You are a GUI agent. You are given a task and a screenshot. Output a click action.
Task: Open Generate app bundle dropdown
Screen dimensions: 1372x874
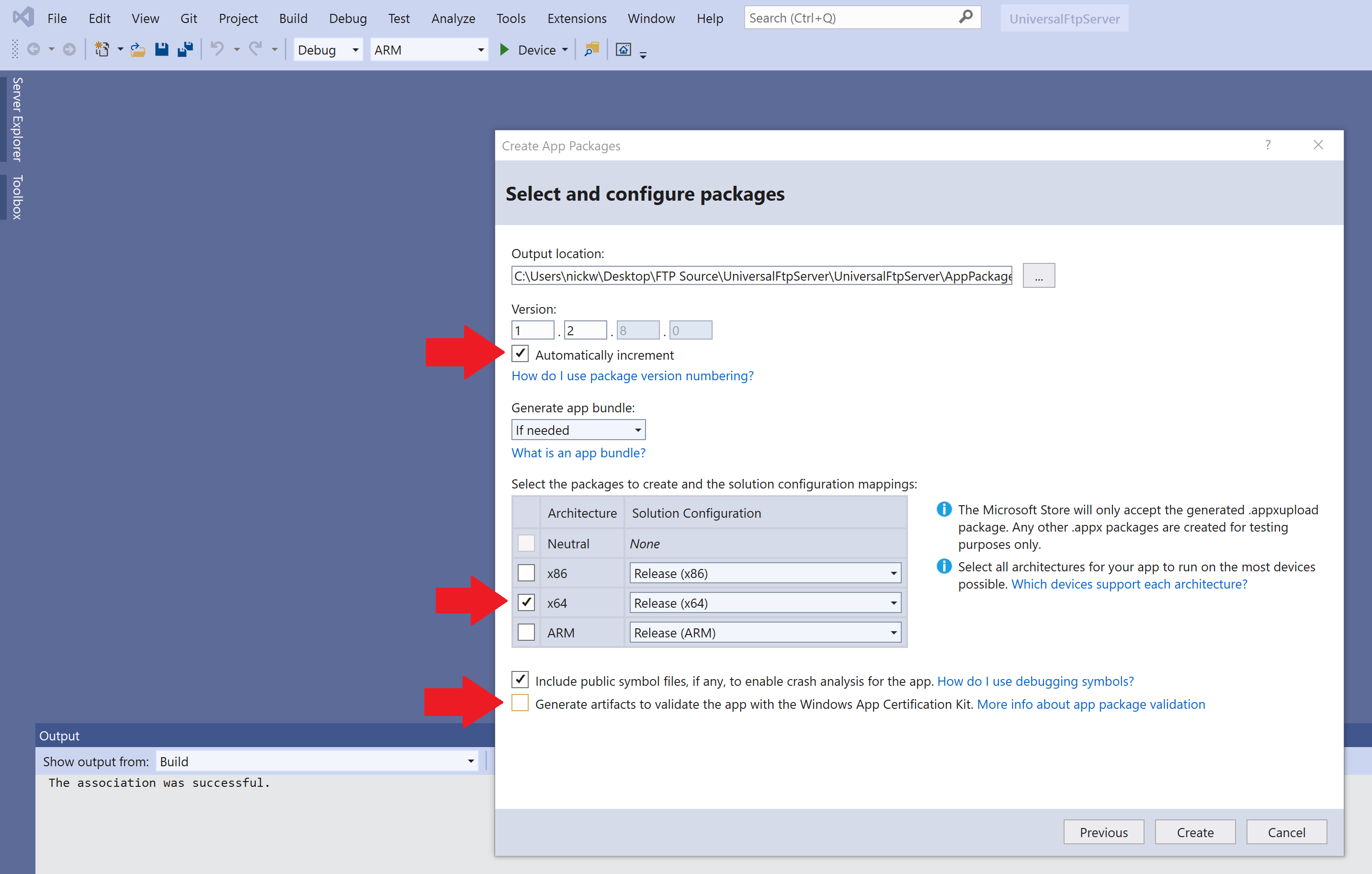tap(578, 430)
